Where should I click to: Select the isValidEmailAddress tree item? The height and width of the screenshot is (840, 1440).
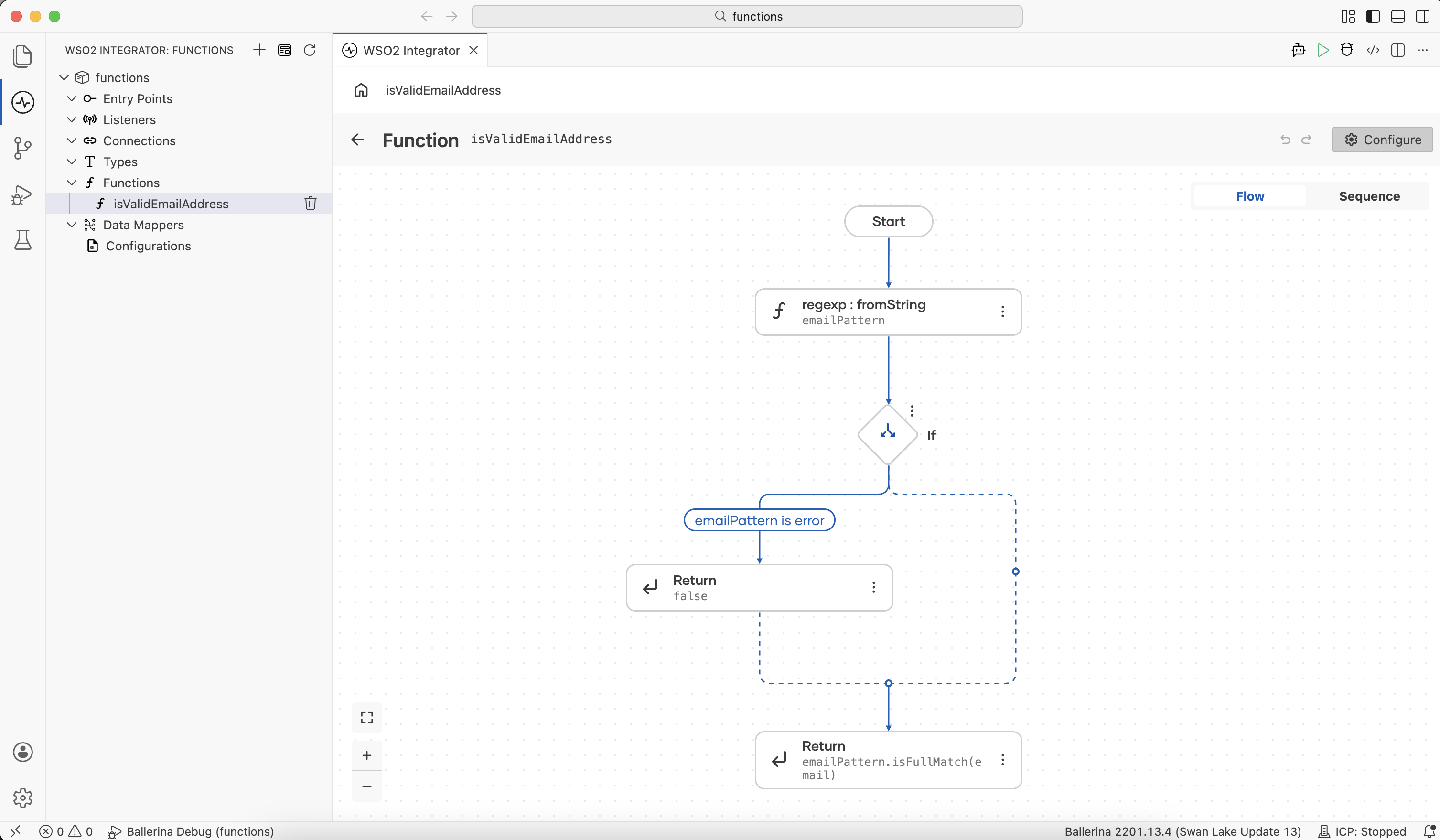189,204
